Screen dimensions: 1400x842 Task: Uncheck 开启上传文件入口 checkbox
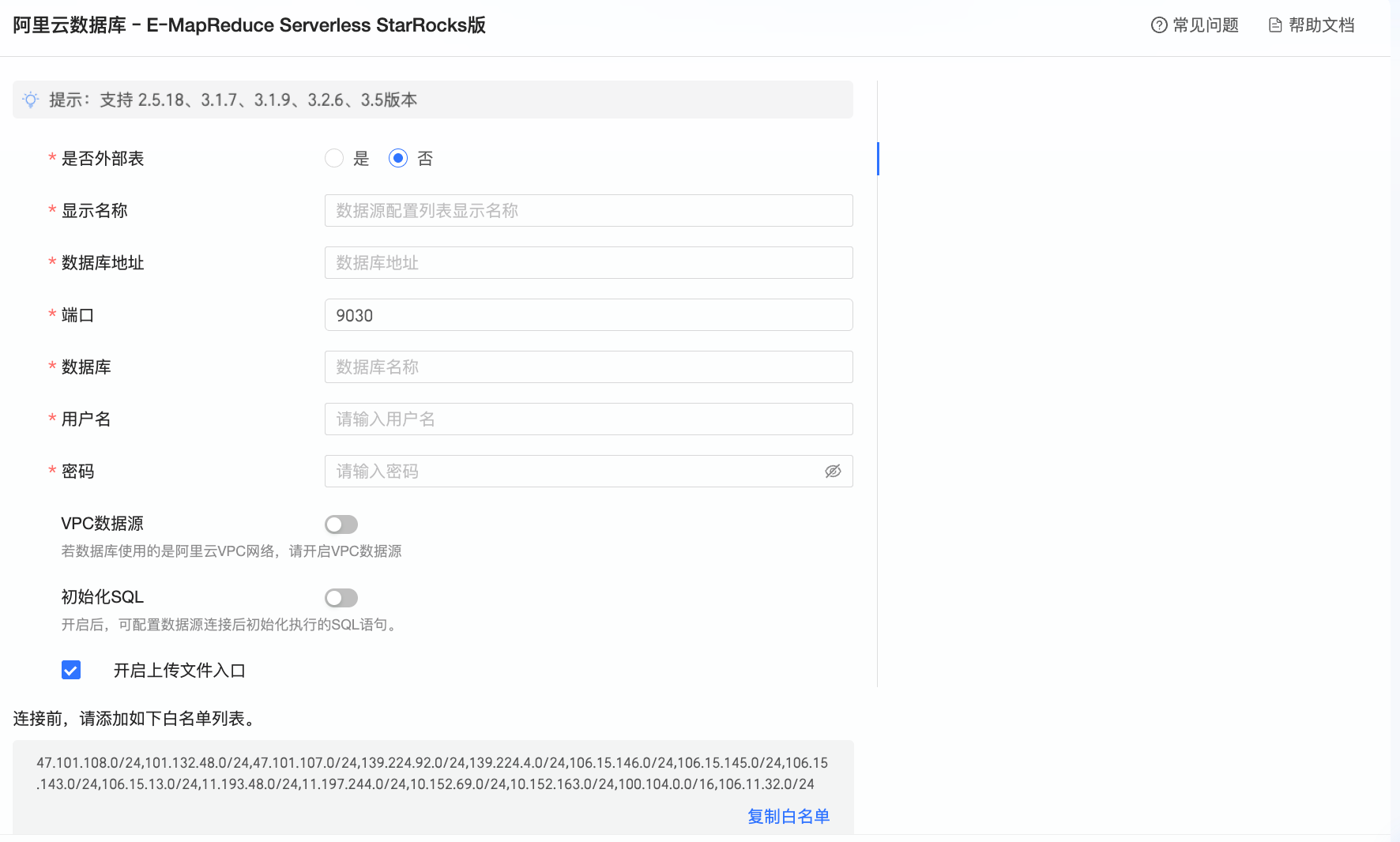click(71, 670)
